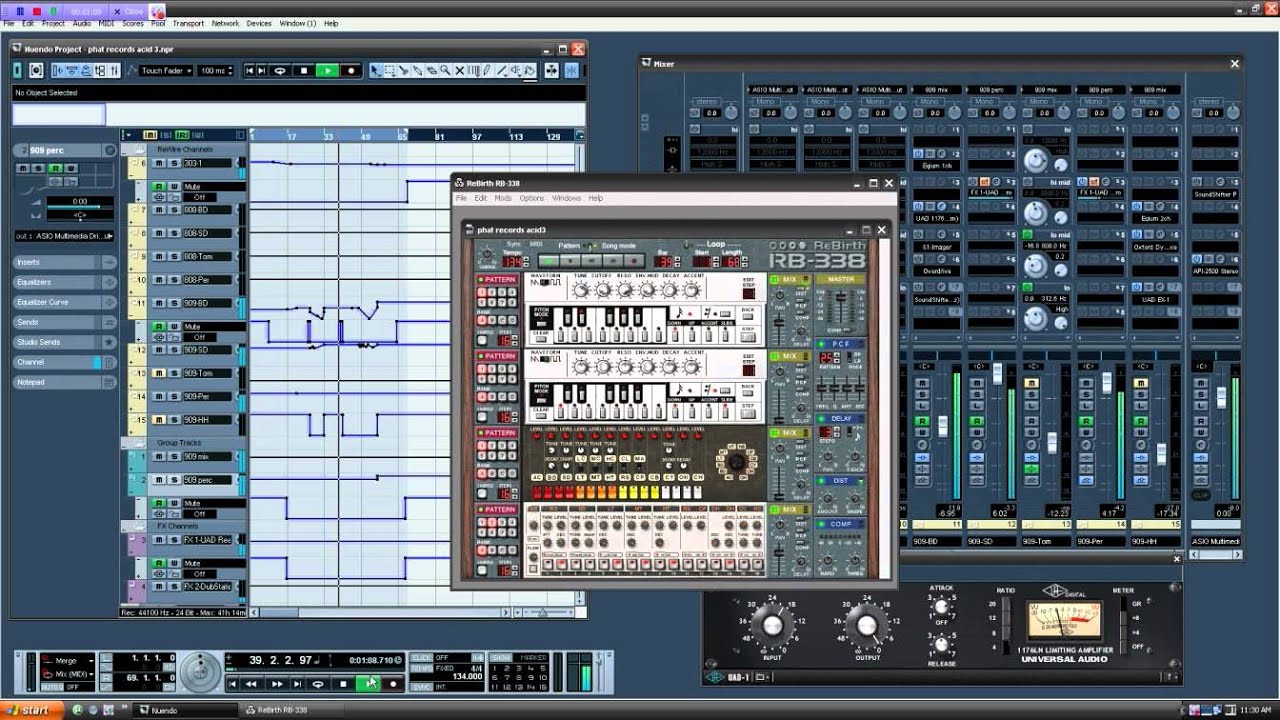Click the SHOW markers button on transport
The image size is (1280, 720).
click(x=501, y=658)
